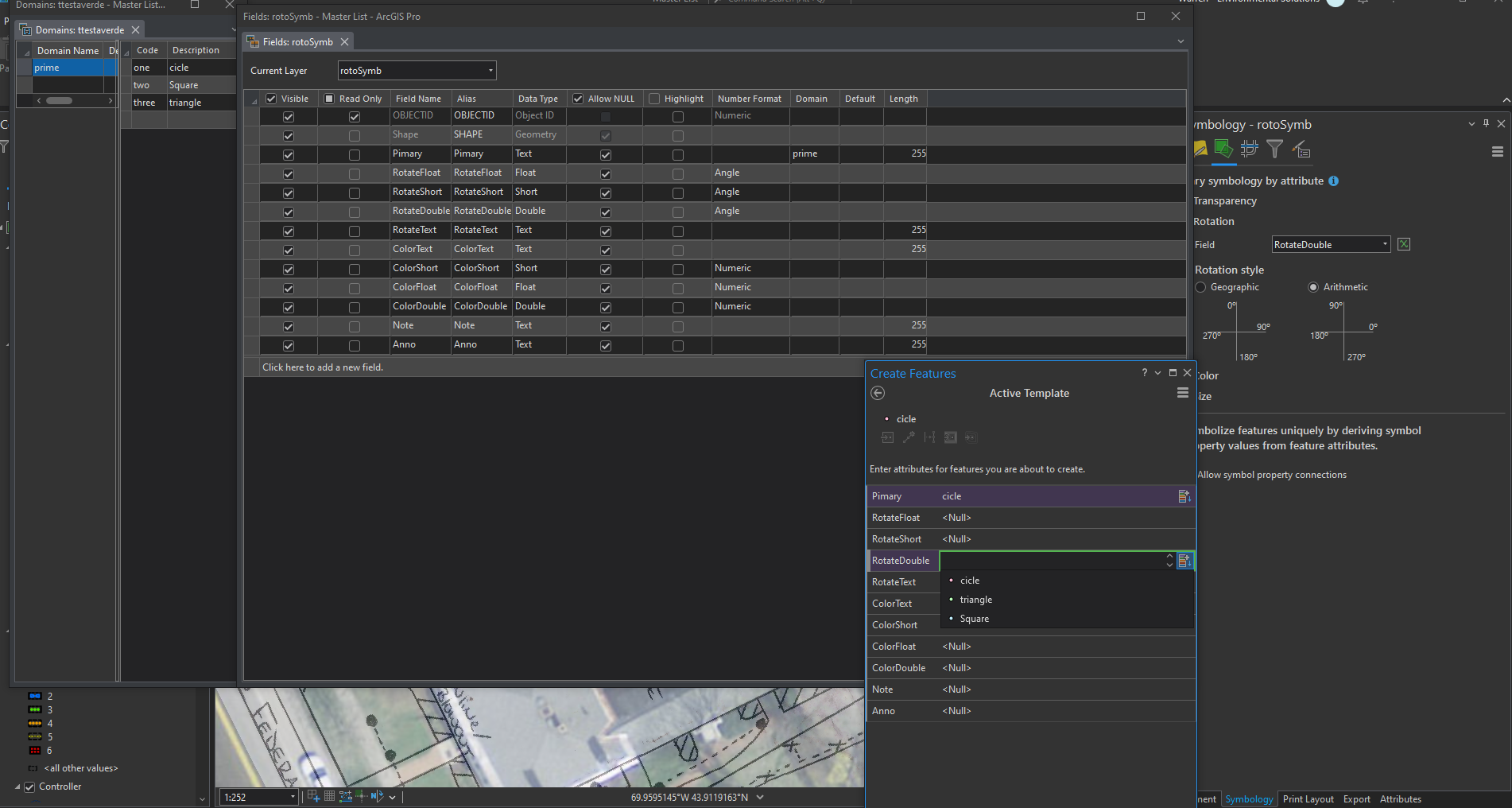Image resolution: width=1512 pixels, height=808 pixels.
Task: Enable Highlight for the Pimary field
Action: pos(677,154)
